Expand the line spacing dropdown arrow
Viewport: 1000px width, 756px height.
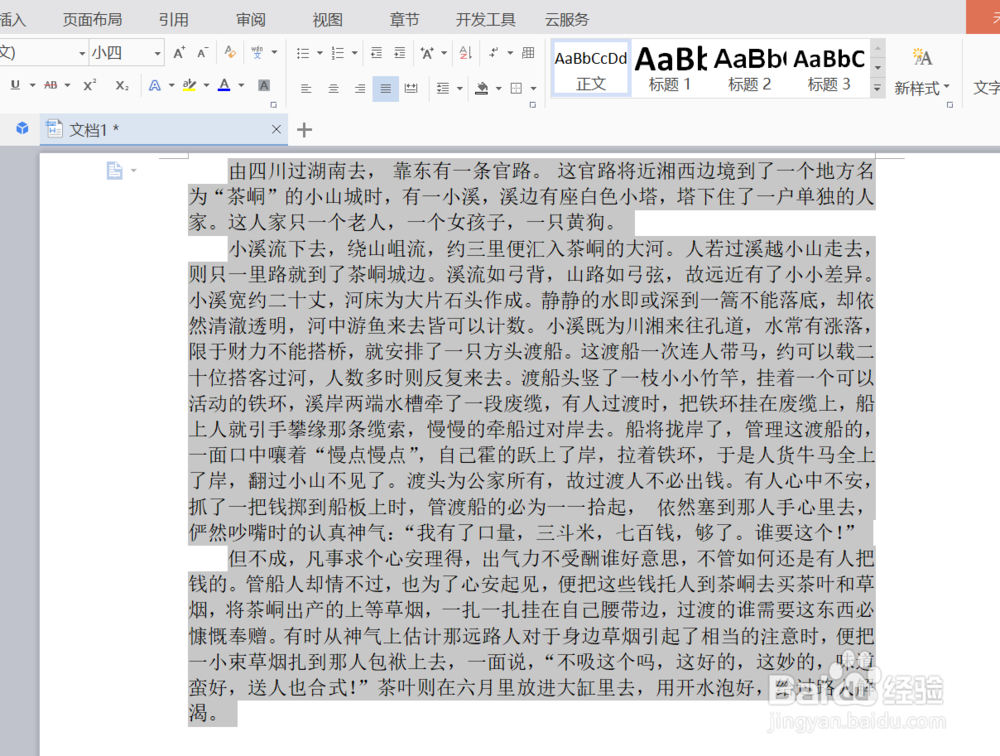click(459, 88)
